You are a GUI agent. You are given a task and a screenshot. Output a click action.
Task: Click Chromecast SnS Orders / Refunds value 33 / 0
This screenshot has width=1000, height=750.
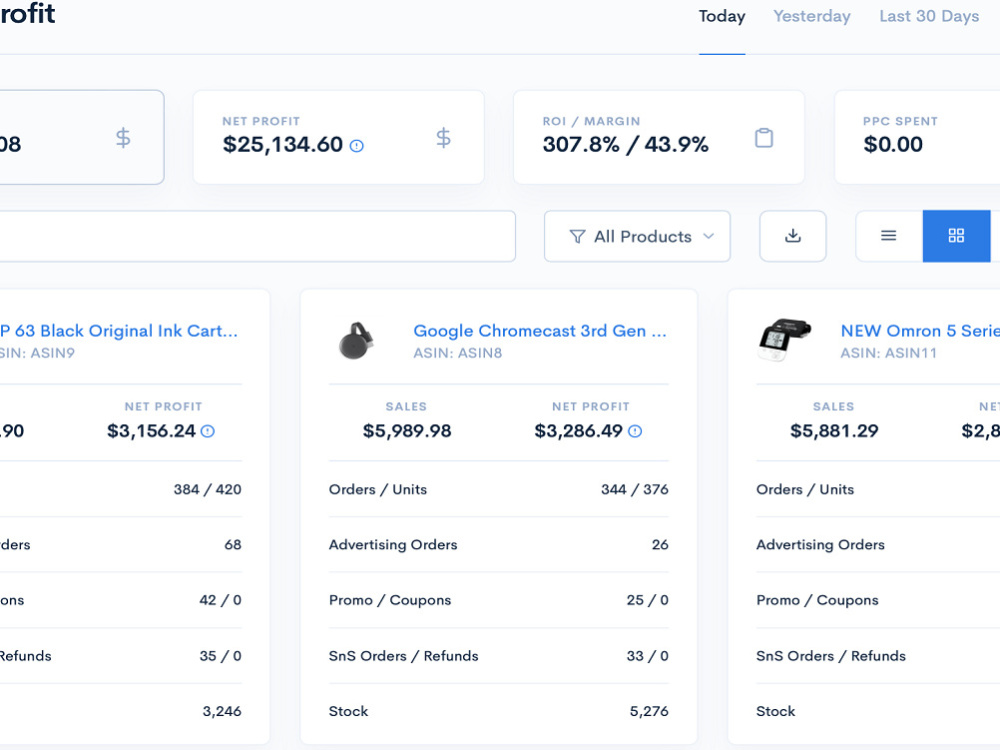pos(647,656)
